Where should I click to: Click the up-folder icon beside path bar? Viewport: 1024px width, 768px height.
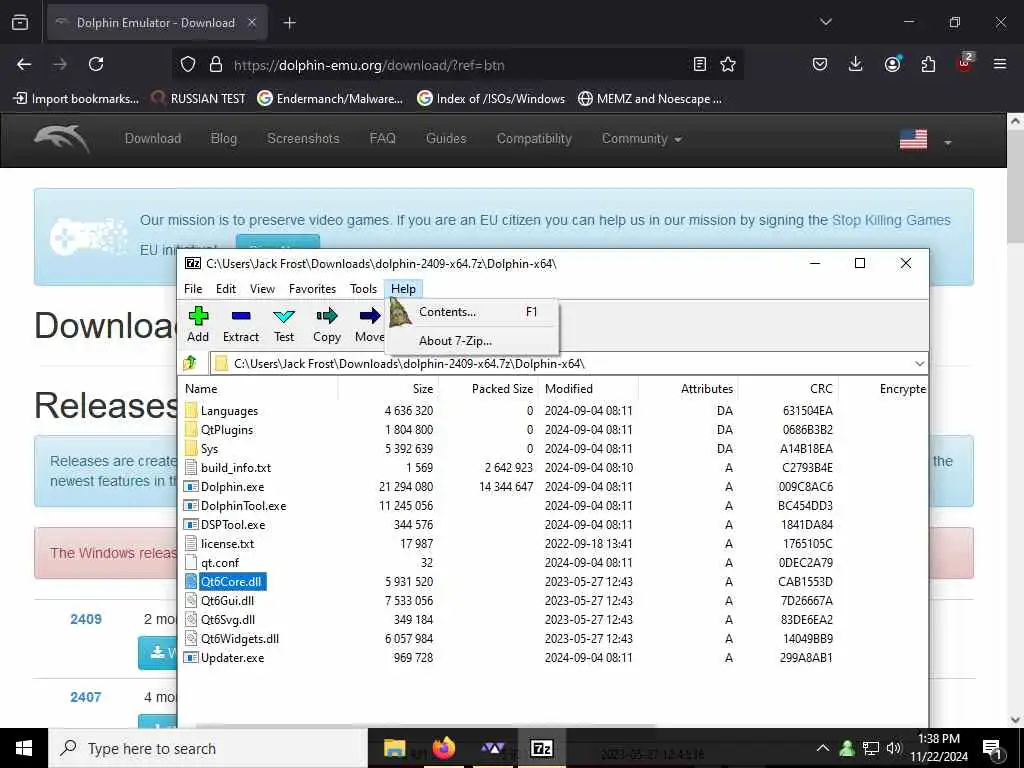pos(190,362)
